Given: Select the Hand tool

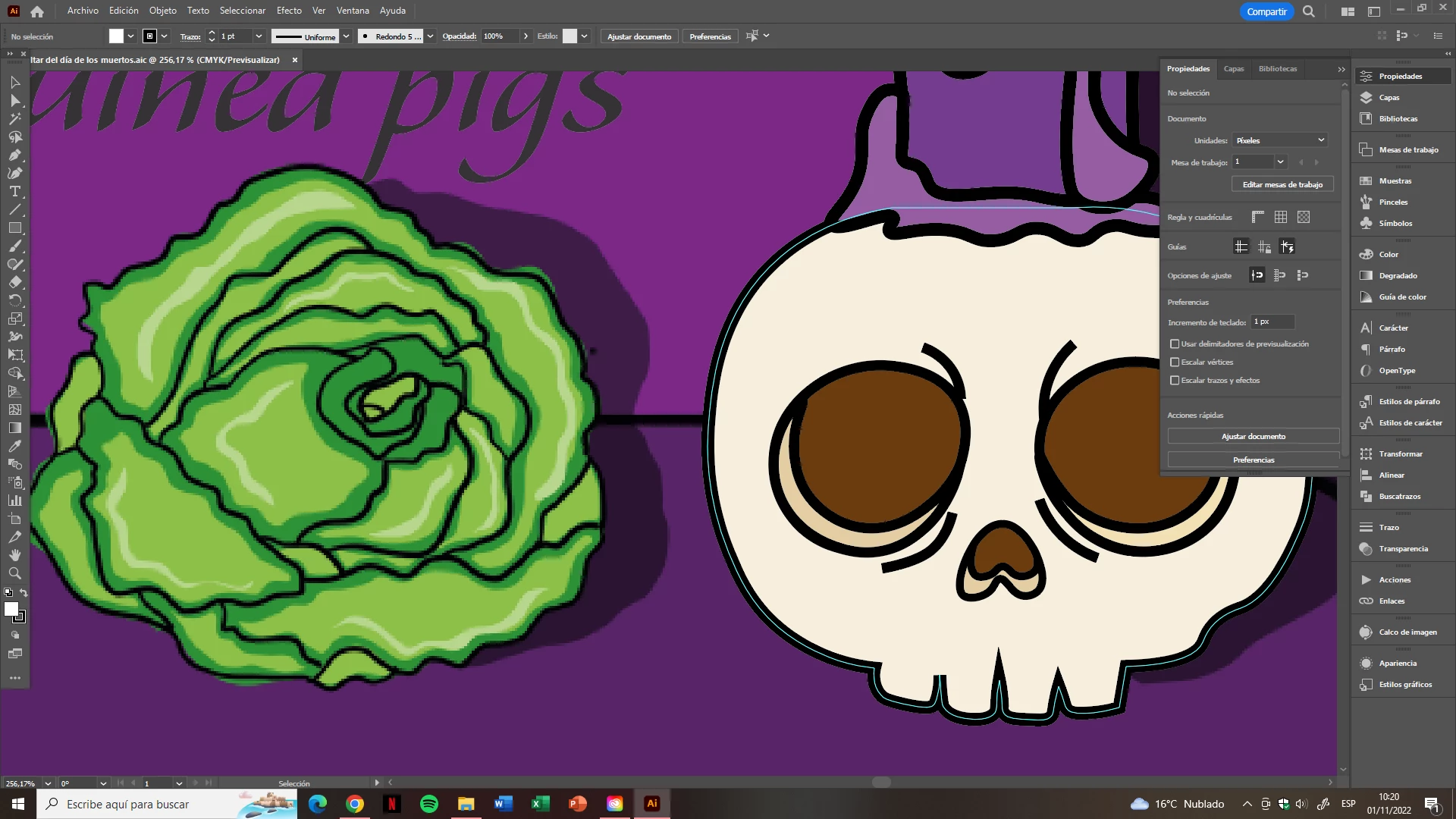Looking at the screenshot, I should 14,555.
